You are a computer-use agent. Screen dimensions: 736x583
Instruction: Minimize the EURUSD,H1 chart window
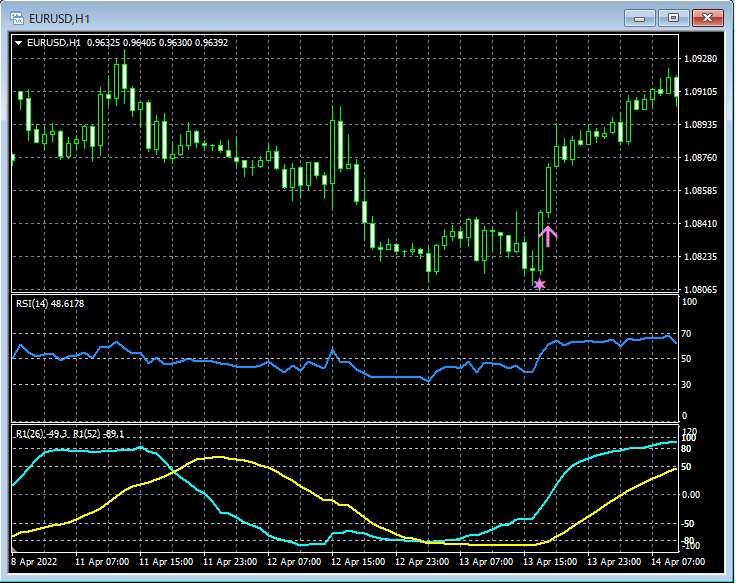[x=640, y=17]
